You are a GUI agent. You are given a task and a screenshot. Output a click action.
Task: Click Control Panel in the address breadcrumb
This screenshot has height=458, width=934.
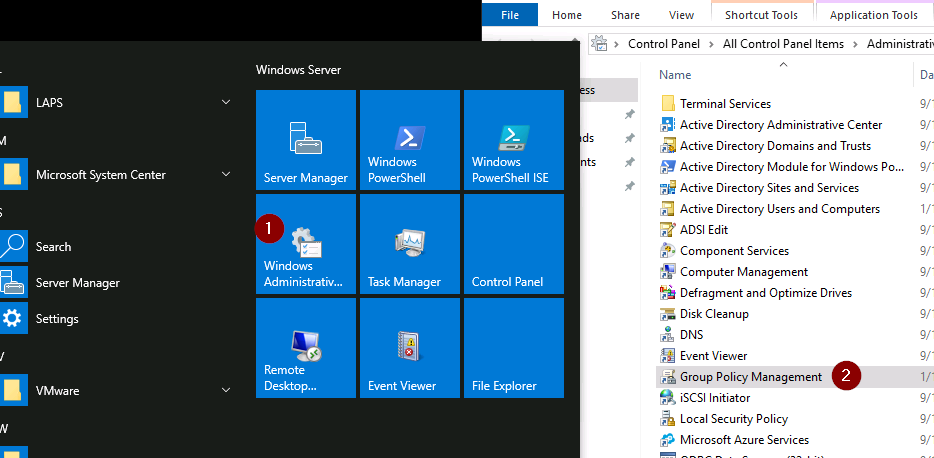coord(664,44)
